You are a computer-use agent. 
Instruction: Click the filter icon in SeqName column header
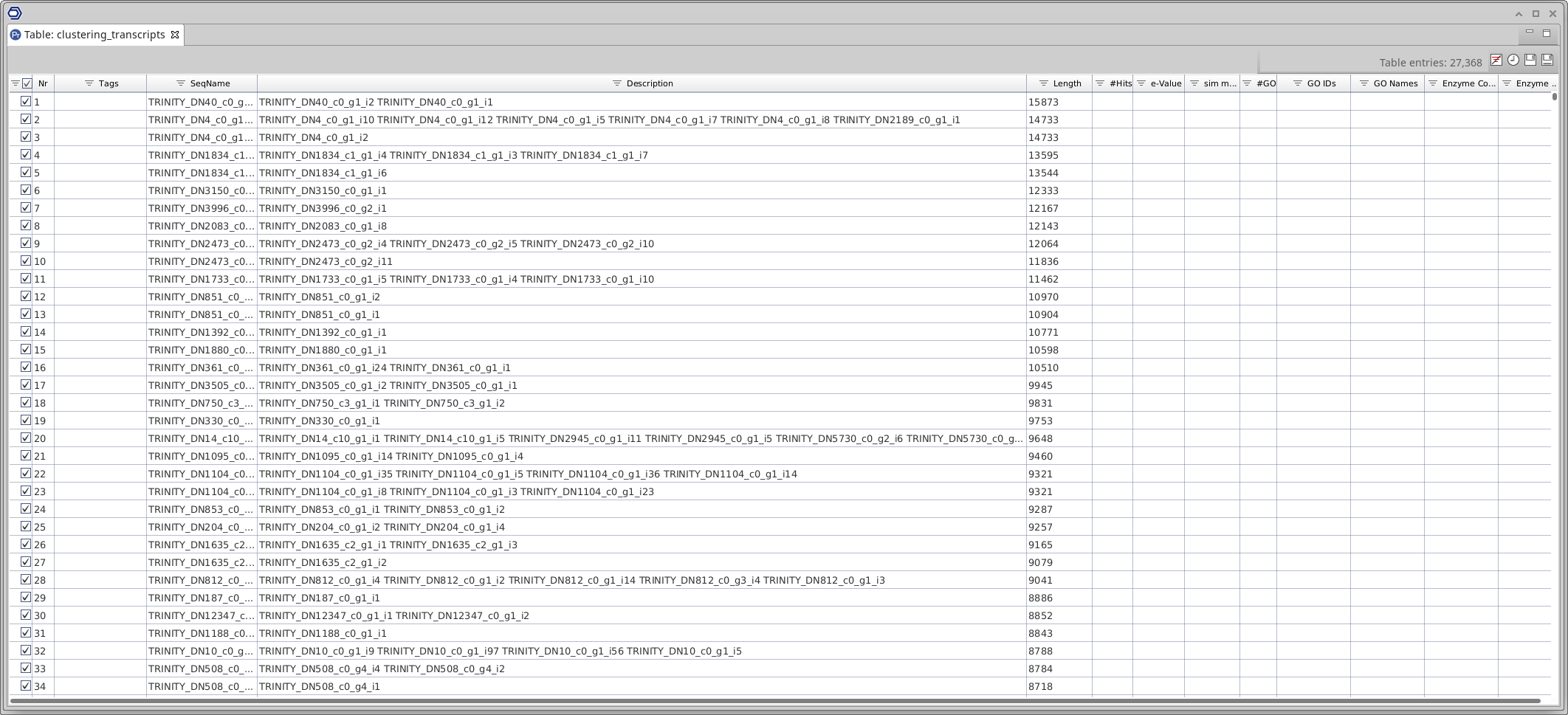tap(180, 83)
